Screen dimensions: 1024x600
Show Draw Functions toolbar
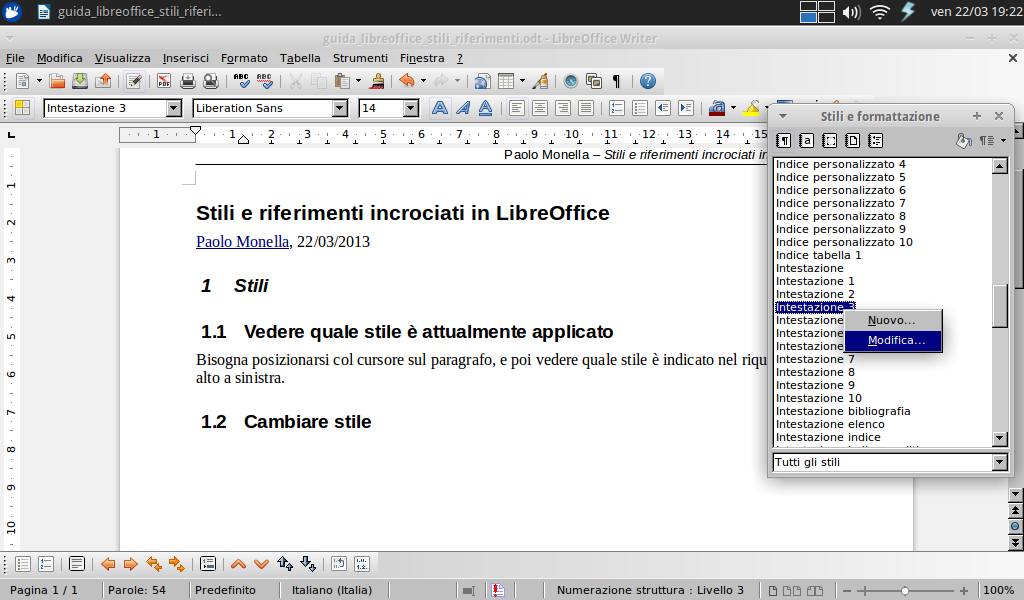click(540, 81)
